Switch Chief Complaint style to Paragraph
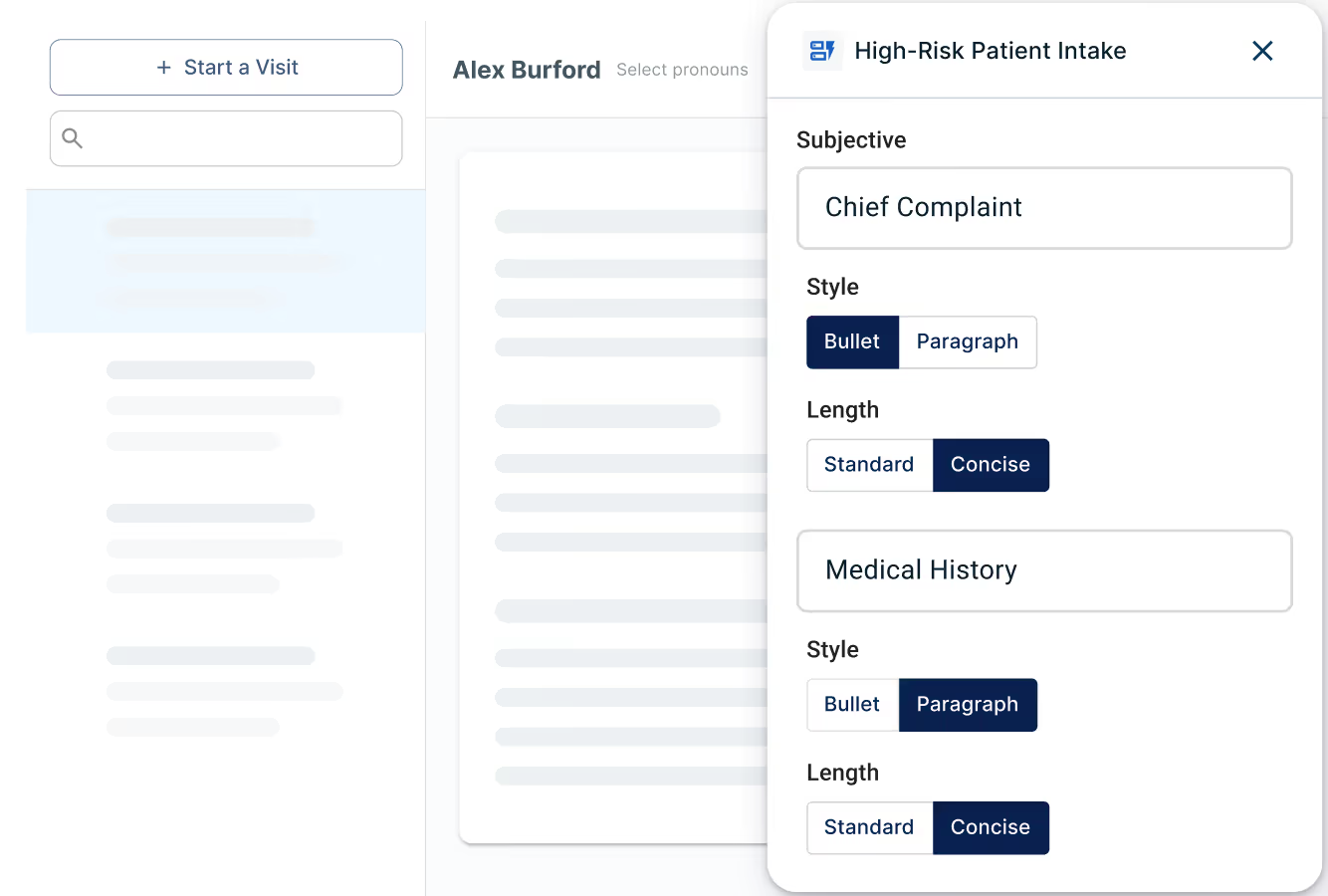 (x=967, y=342)
